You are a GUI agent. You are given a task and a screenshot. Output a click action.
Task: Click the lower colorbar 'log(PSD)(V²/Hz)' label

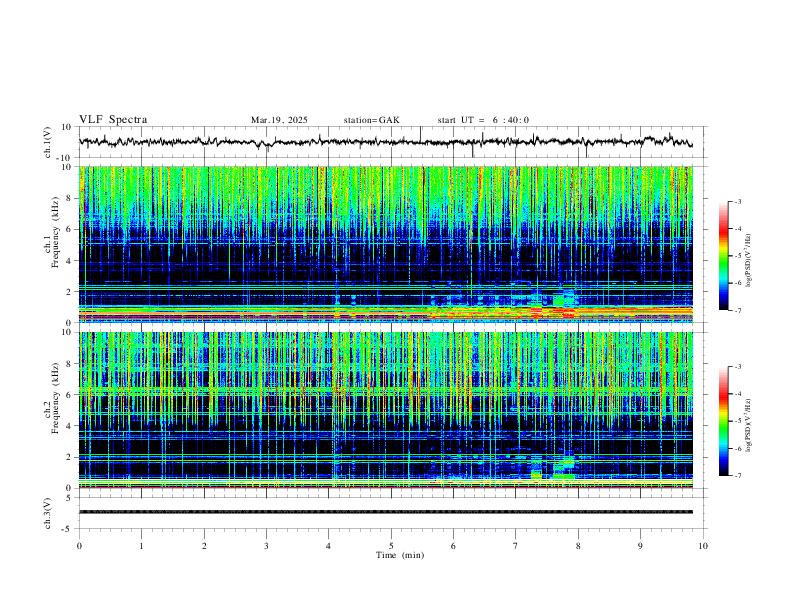pos(748,425)
